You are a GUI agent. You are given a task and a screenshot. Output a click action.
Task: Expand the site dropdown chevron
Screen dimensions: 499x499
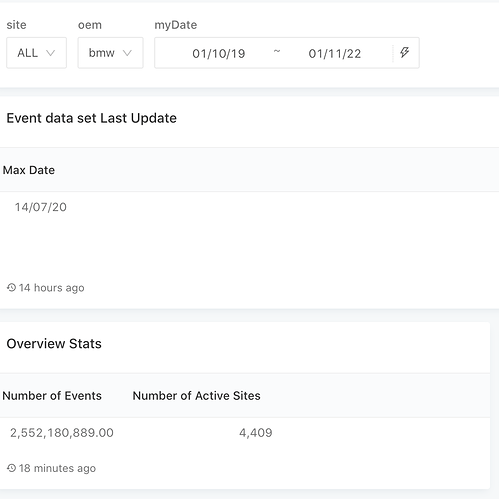click(x=50, y=53)
